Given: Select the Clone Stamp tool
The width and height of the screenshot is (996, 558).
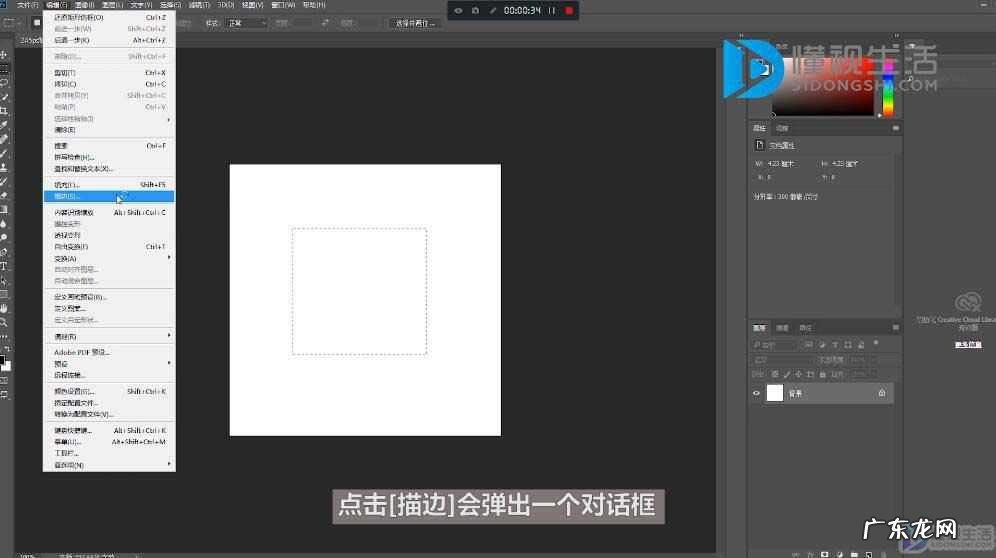Looking at the screenshot, I should 4,167.
